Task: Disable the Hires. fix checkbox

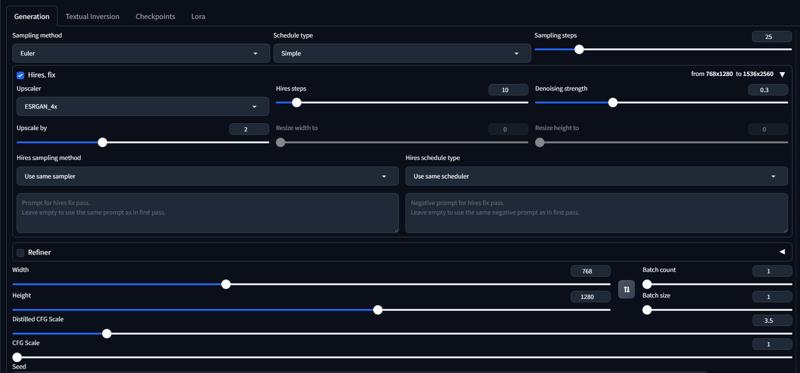Action: 20,75
